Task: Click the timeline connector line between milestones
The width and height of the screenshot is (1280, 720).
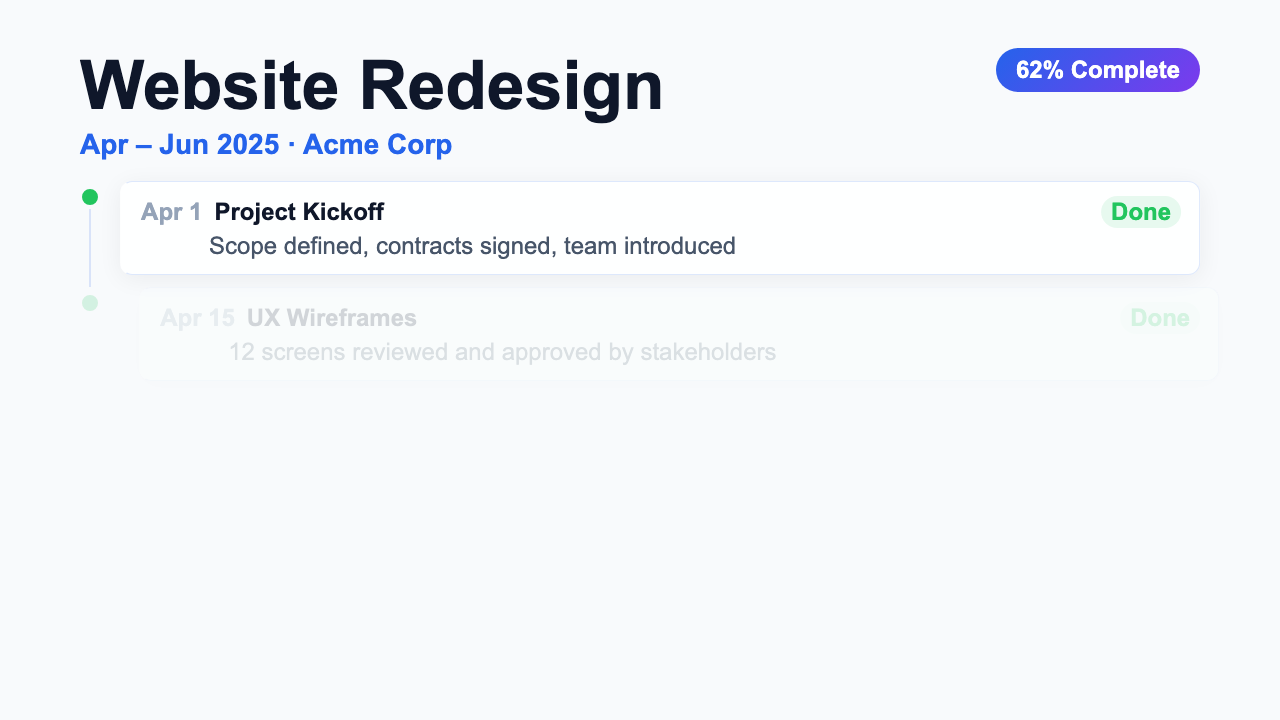Action: pos(89,250)
